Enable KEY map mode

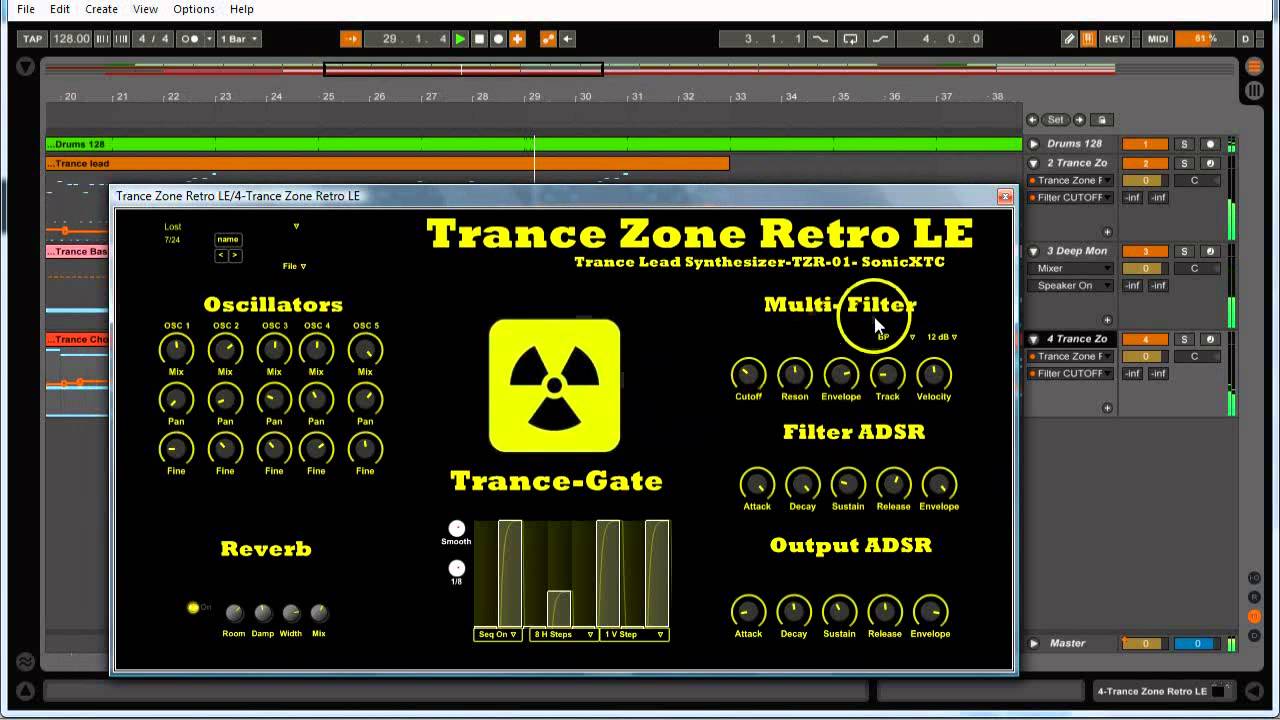(1114, 39)
